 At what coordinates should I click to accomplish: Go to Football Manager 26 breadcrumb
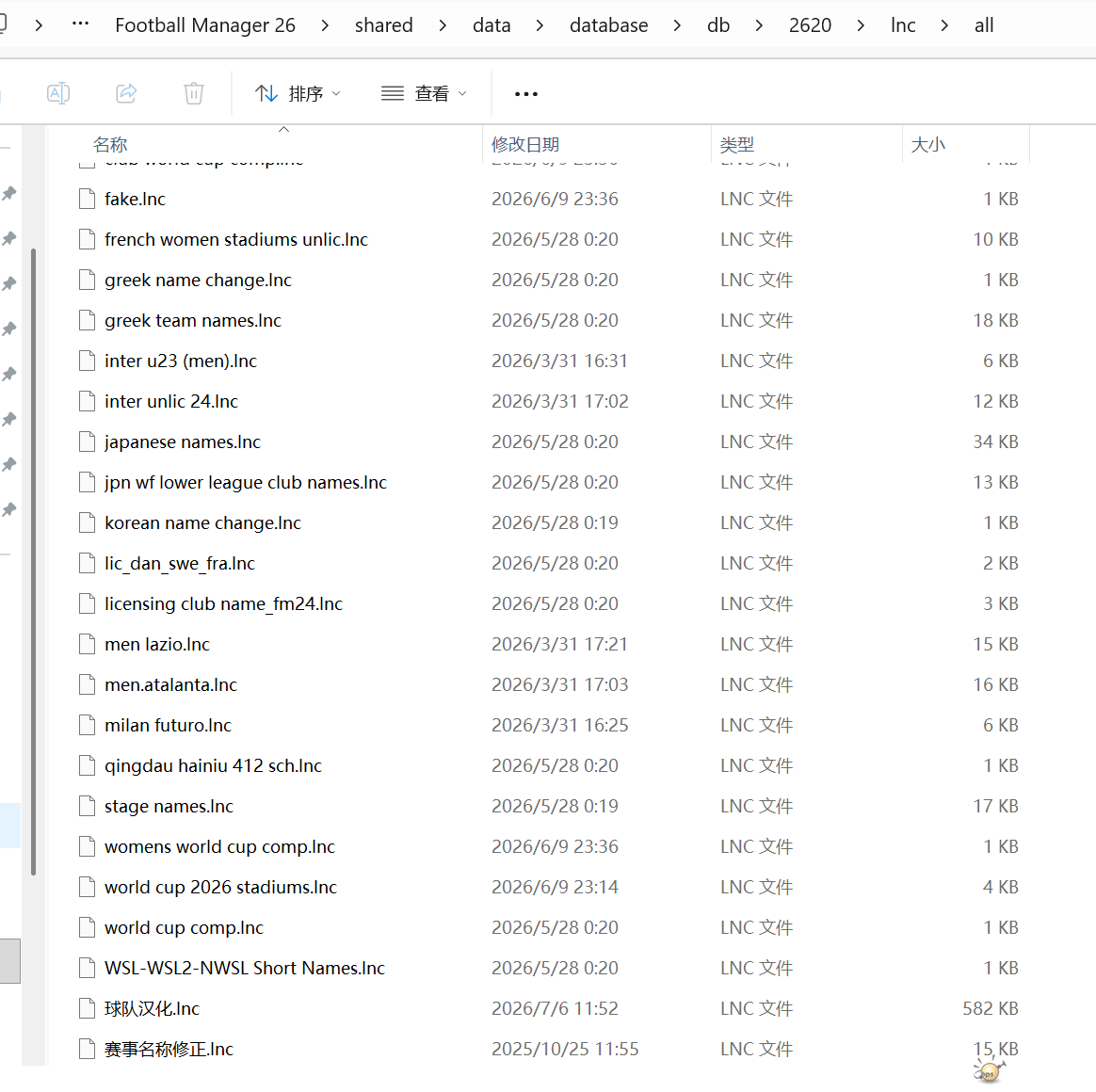205,25
